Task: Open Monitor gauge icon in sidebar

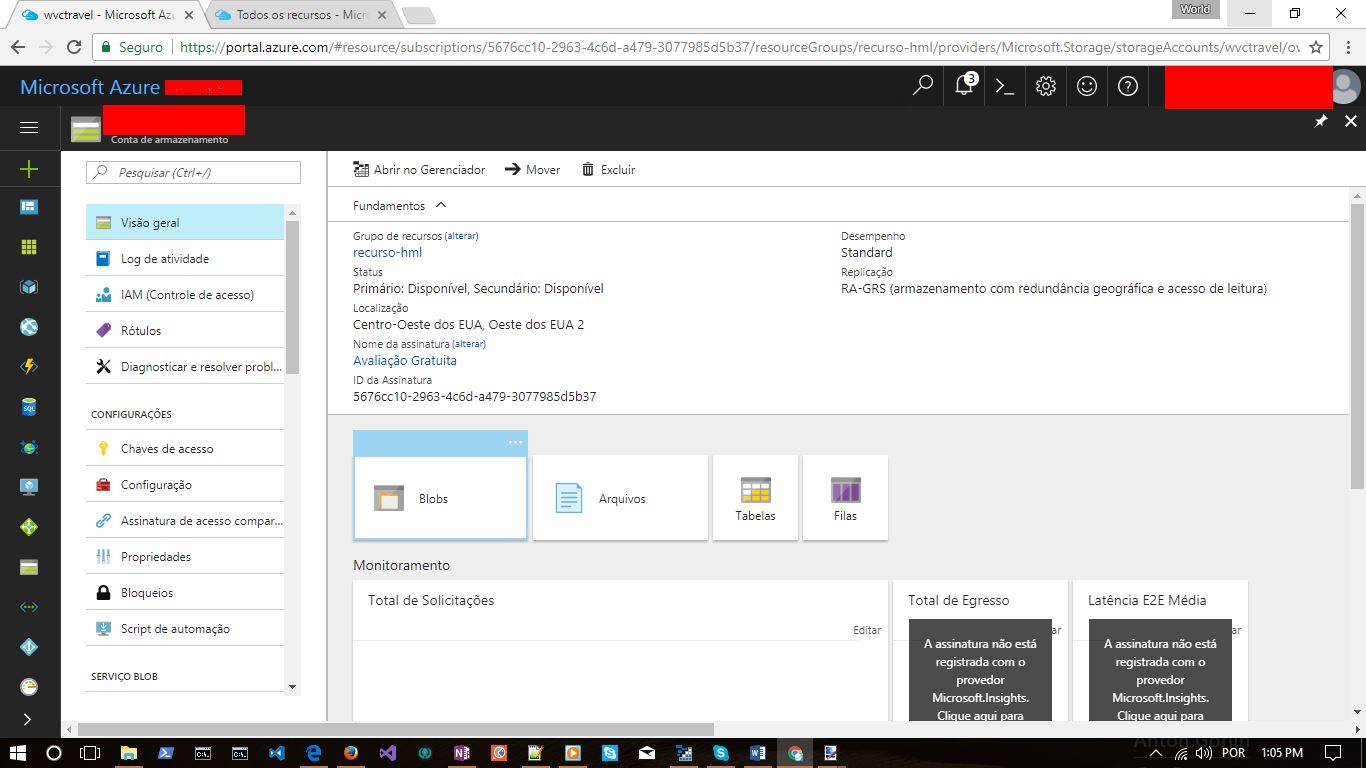Action: 29,687
